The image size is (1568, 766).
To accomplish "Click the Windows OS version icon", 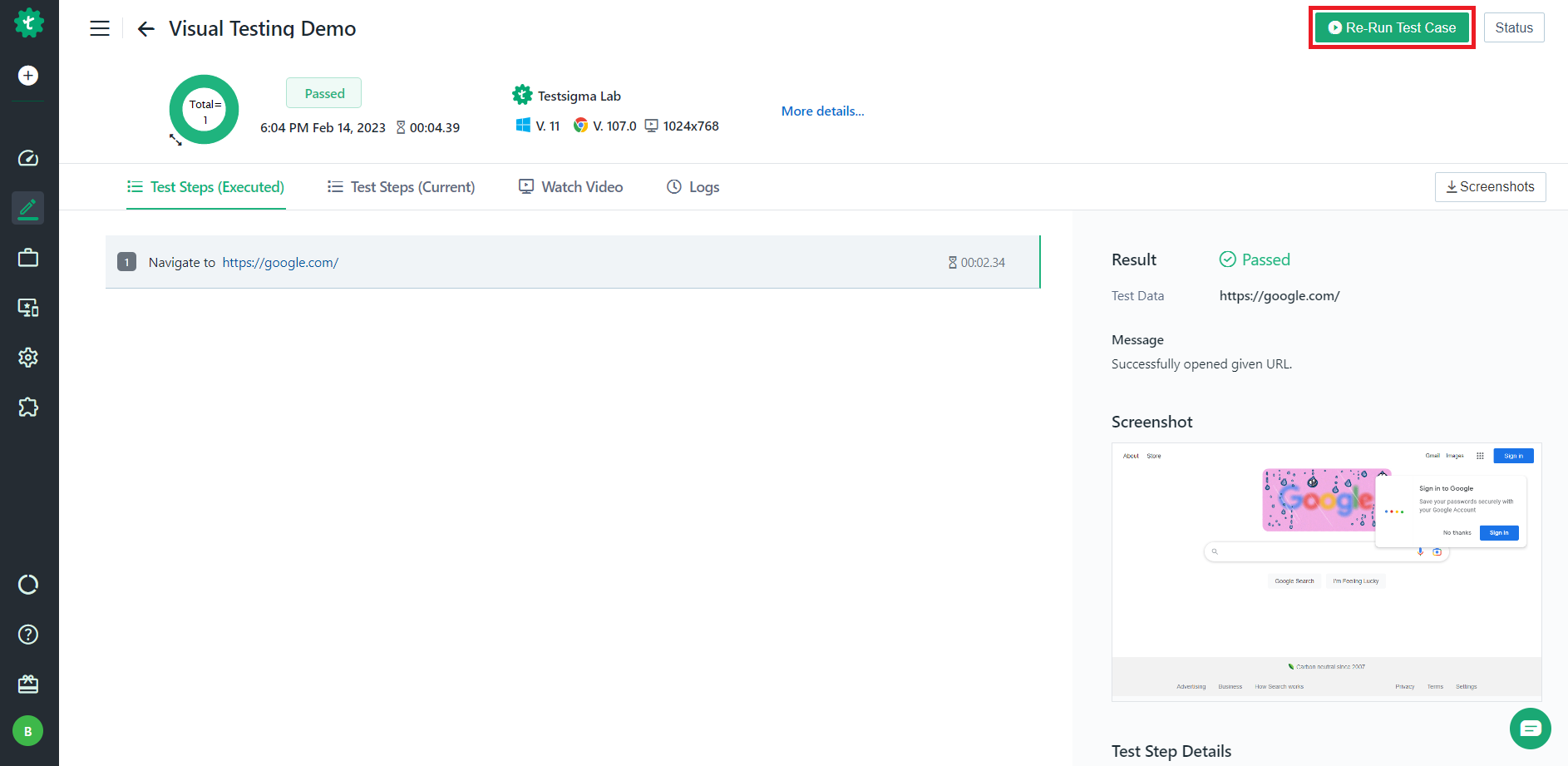I will (523, 126).
